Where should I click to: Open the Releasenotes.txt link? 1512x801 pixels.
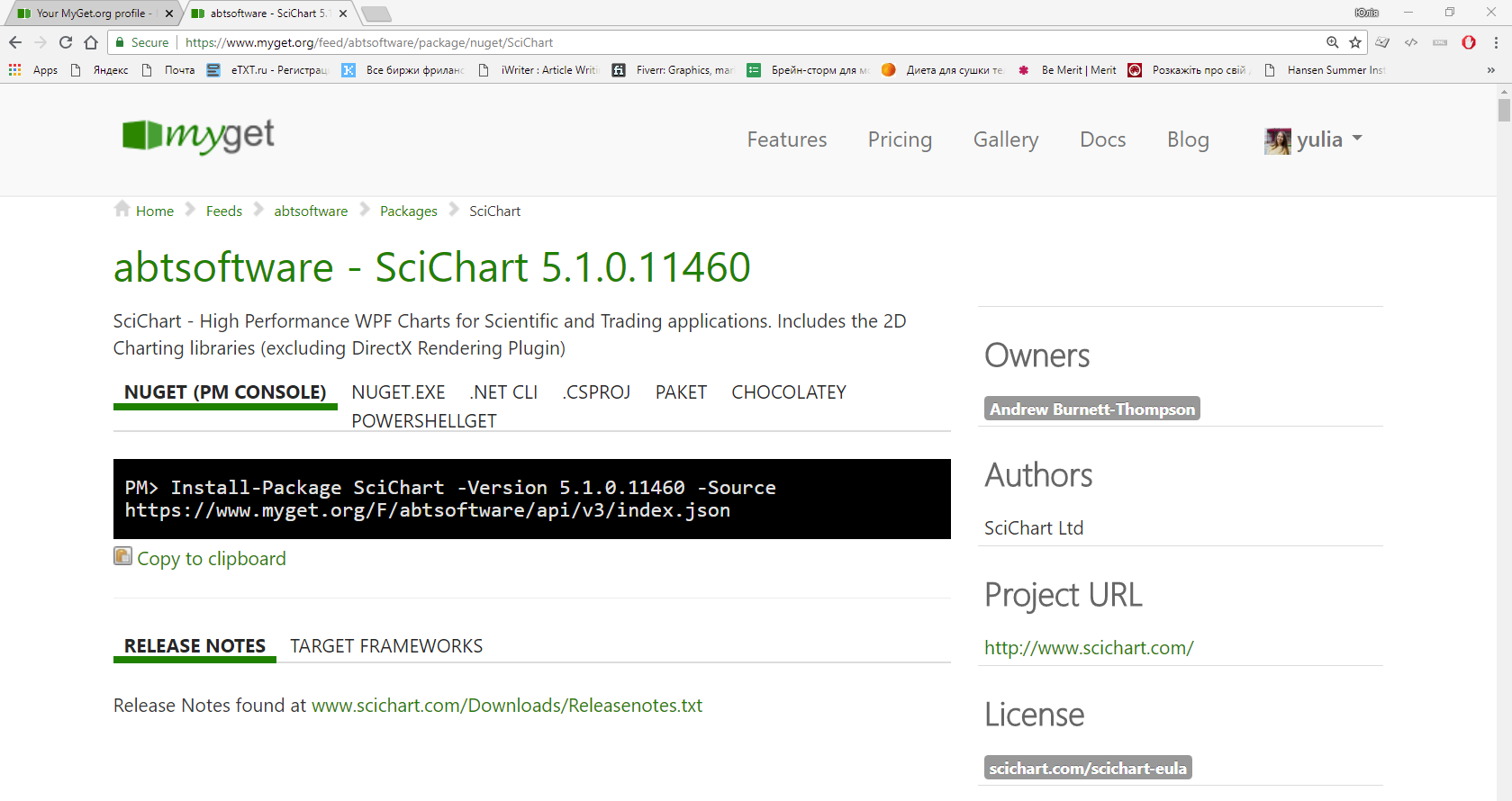coord(507,706)
